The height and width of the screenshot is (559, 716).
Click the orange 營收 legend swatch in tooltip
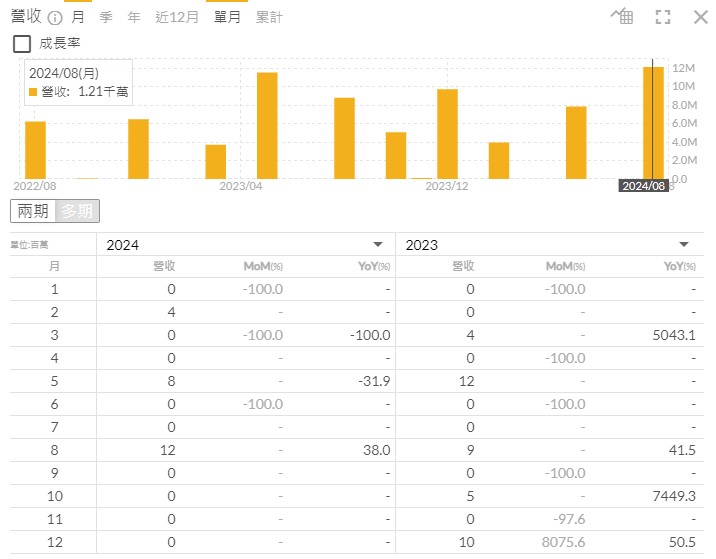point(33,92)
